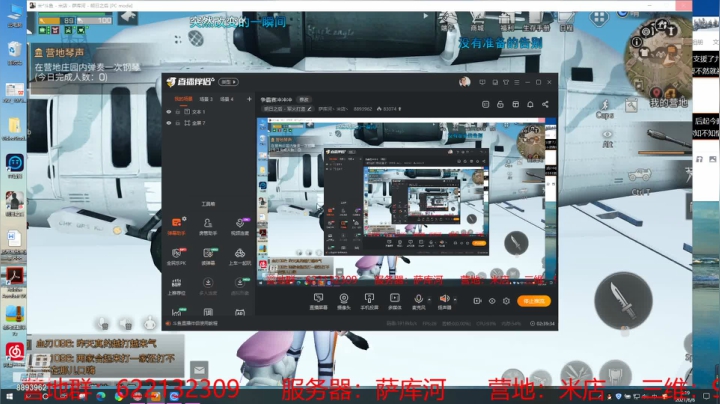Lock the 文本 1 source layer

pyautogui.click(x=178, y=112)
